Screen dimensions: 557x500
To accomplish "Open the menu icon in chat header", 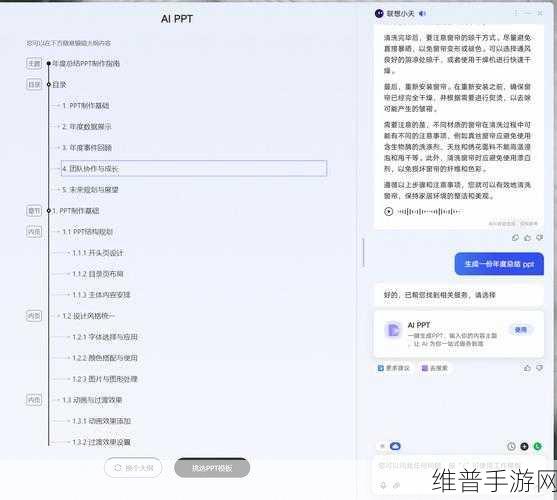I will point(515,13).
